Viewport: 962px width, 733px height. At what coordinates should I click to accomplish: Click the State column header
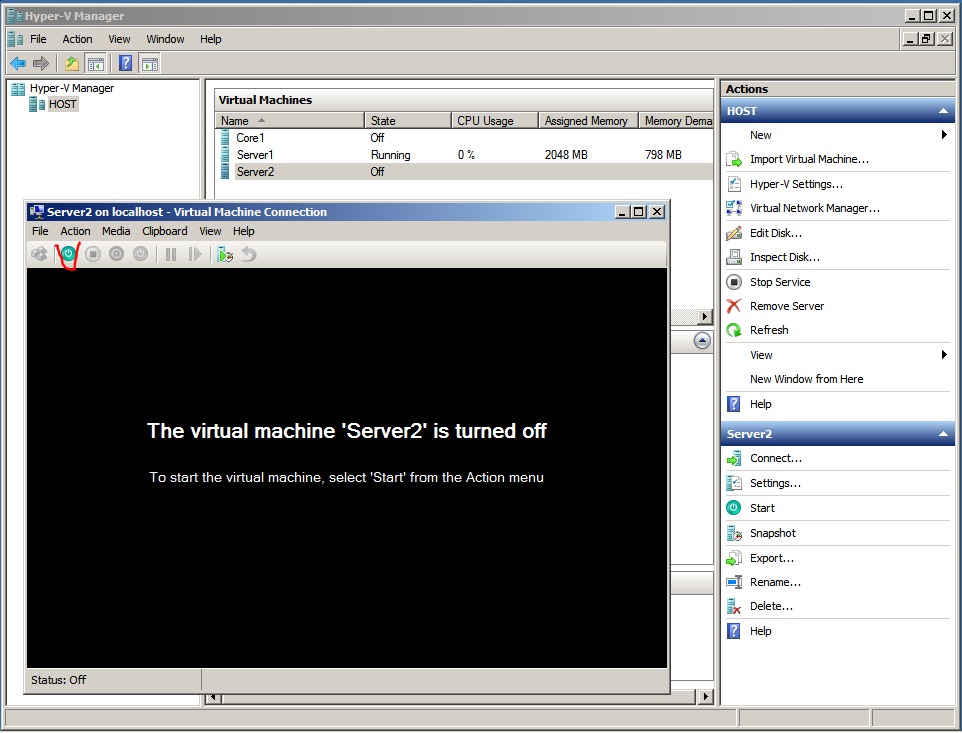(408, 121)
